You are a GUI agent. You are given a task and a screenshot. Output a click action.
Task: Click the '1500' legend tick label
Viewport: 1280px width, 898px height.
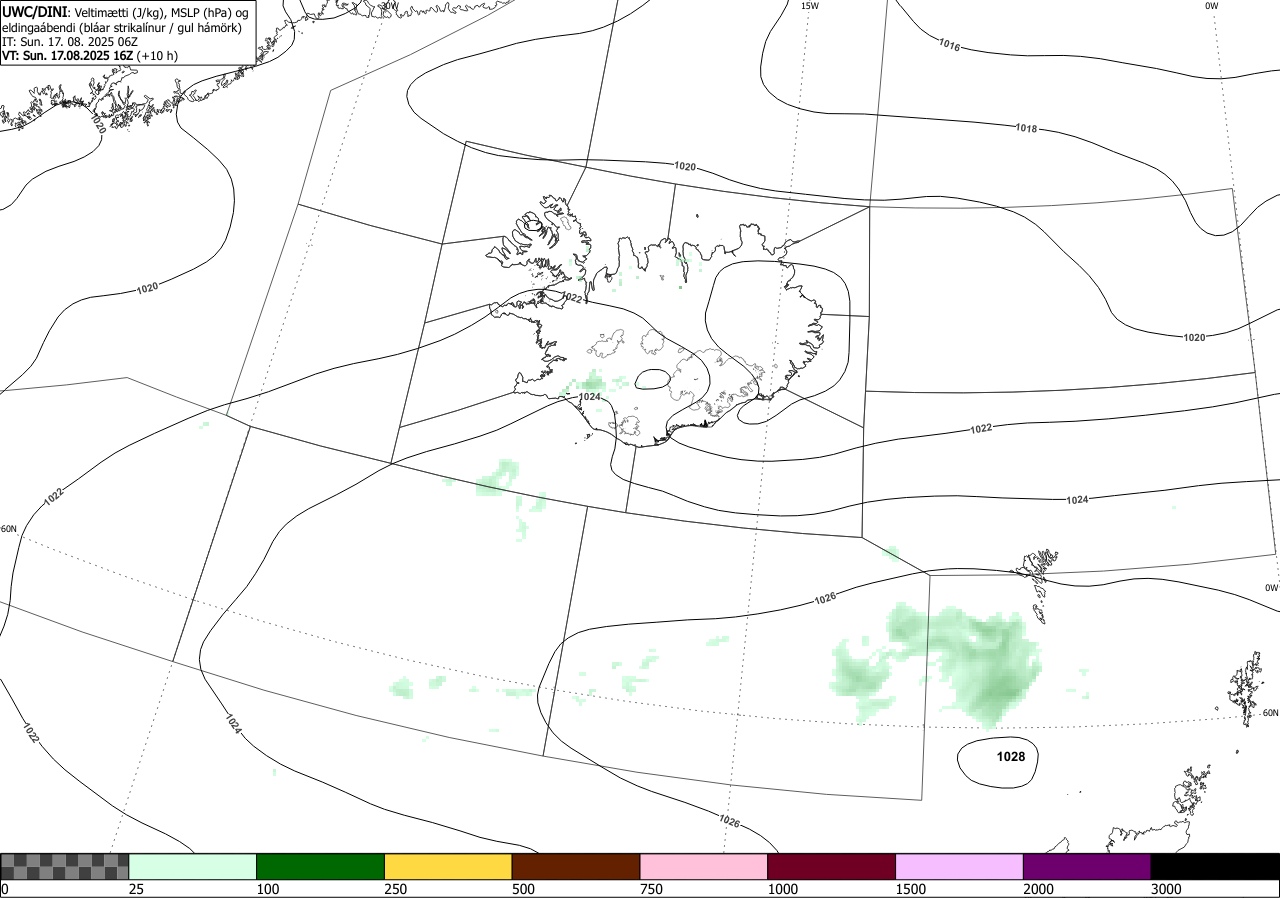pos(910,889)
